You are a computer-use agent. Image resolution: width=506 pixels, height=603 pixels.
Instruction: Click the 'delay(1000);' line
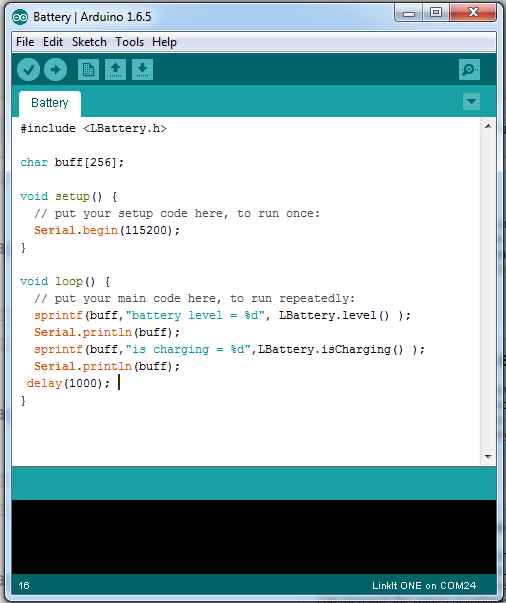68,383
